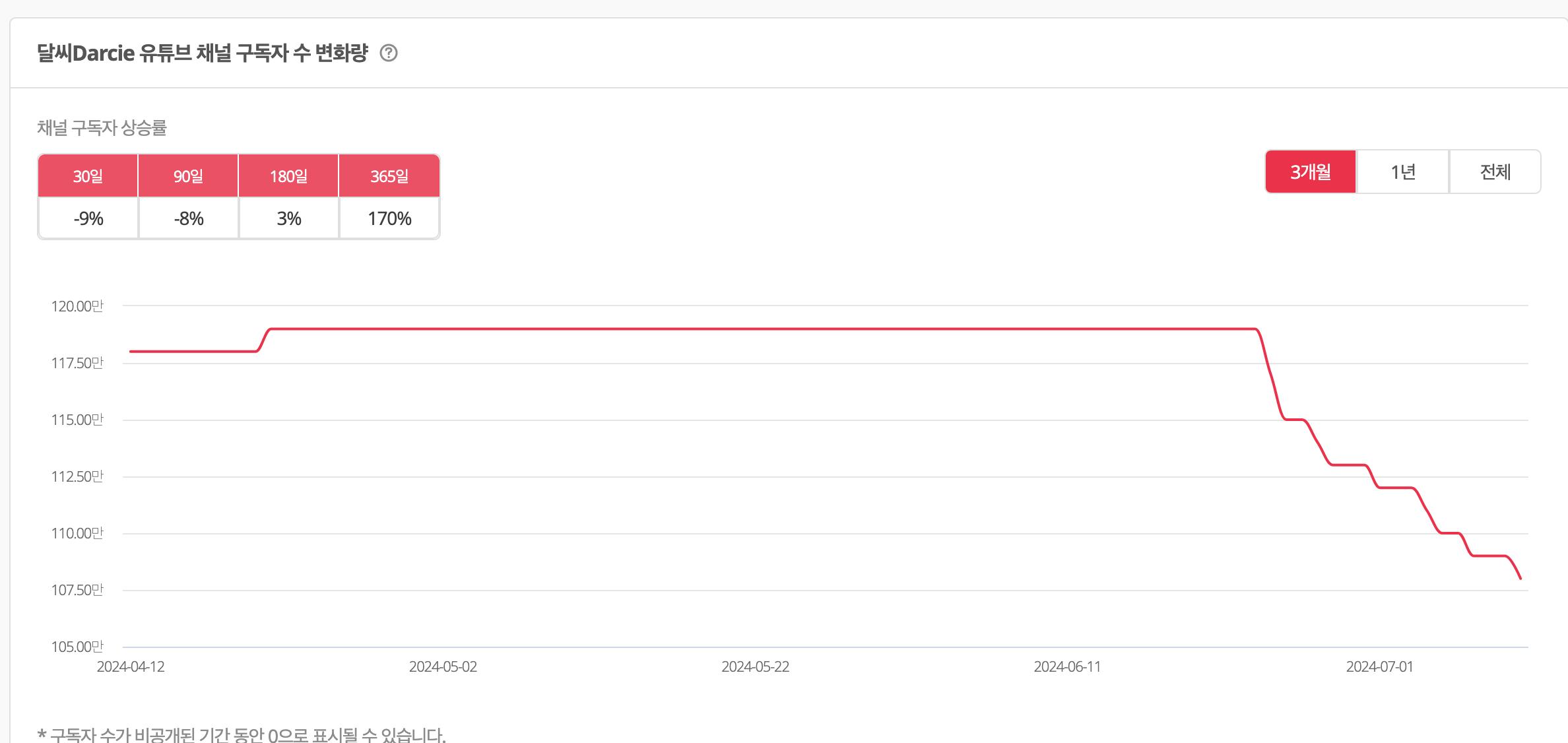Click the 3% growth value

tap(288, 218)
